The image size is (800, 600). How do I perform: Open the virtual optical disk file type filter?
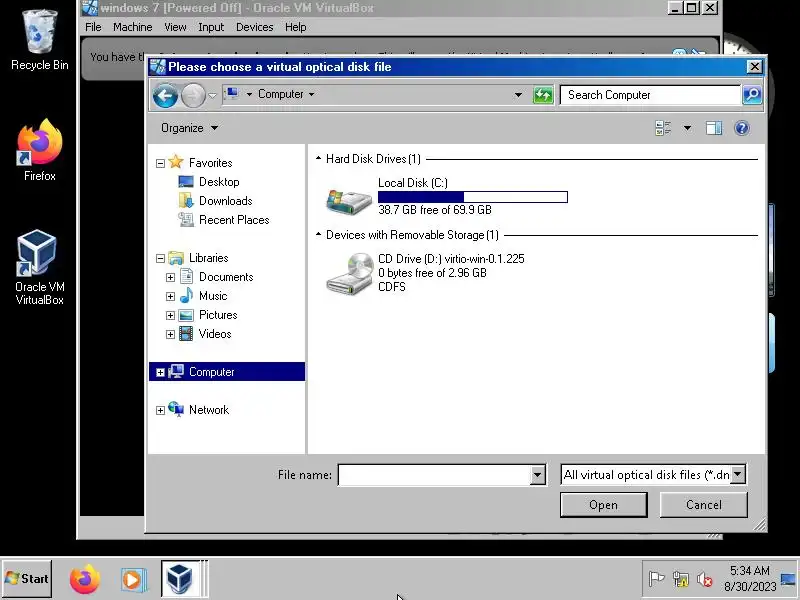click(653, 474)
